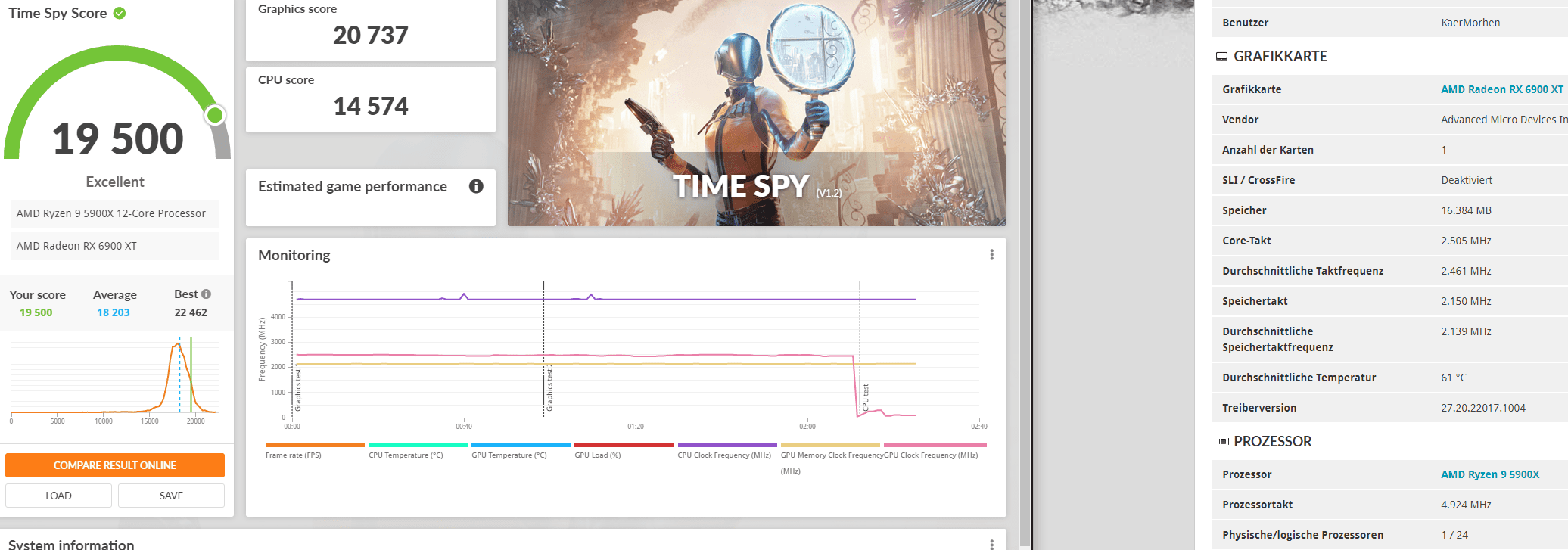This screenshot has height=550, width=1568.
Task: Click the Durchschnittliche Taktfrequenz value 2.461 MHz
Action: coord(1466,271)
